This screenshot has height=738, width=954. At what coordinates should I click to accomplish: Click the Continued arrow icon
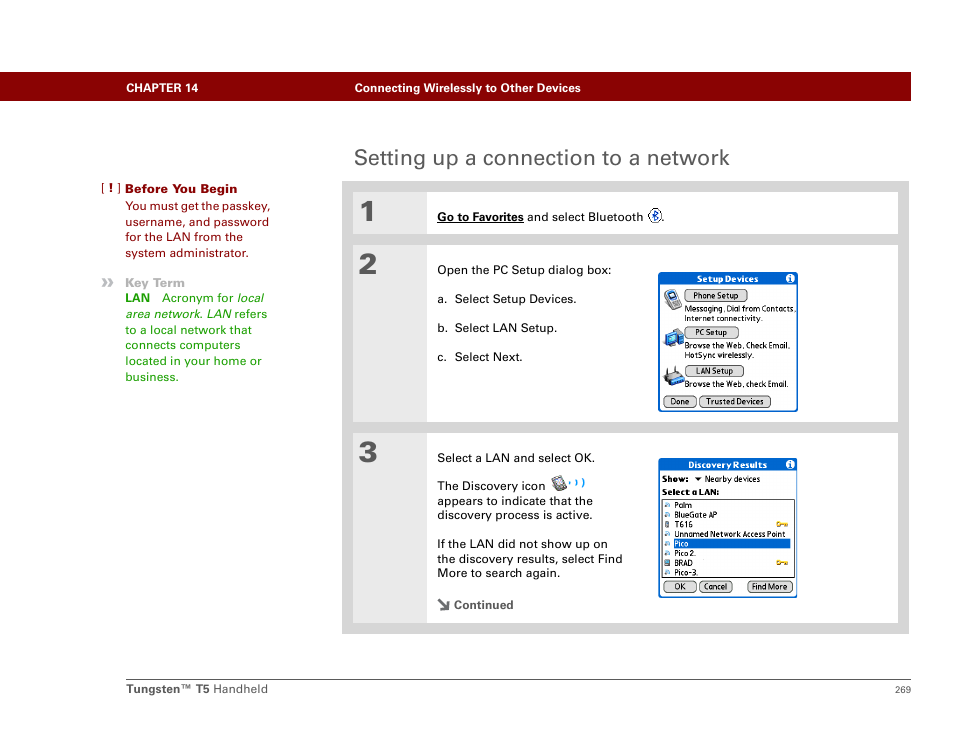pyautogui.click(x=444, y=604)
